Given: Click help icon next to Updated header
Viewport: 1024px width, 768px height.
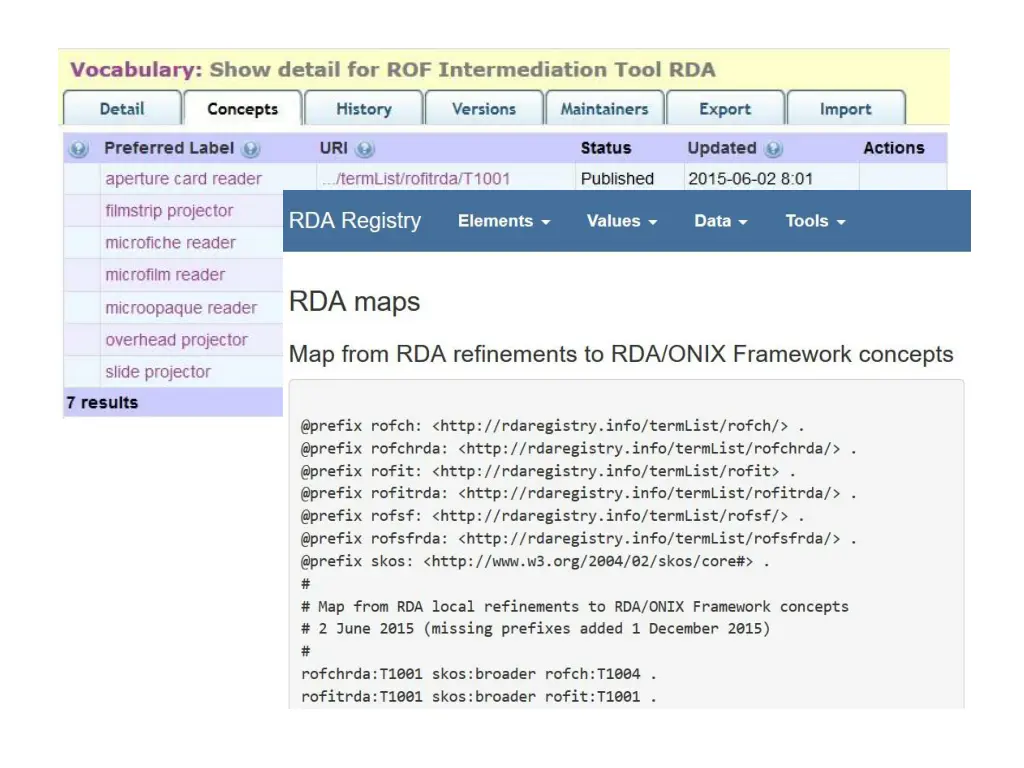Looking at the screenshot, I should coord(773,149).
